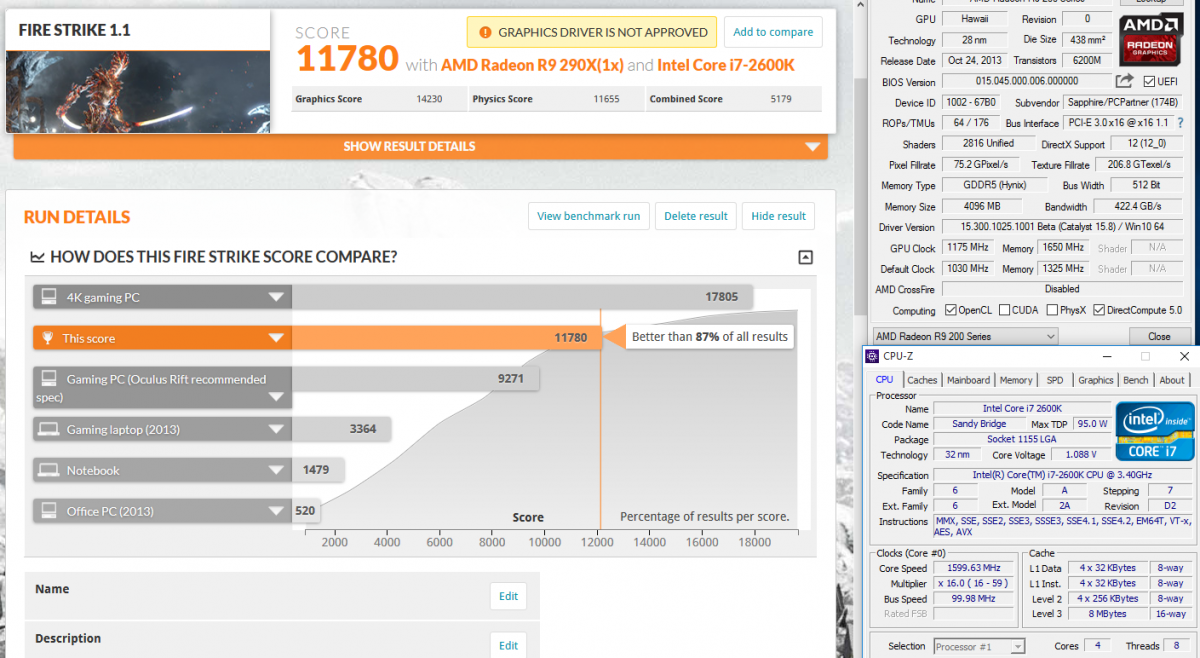This screenshot has width=1200, height=658.
Task: Click the bus interface question mark icon
Action: pyautogui.click(x=1179, y=123)
